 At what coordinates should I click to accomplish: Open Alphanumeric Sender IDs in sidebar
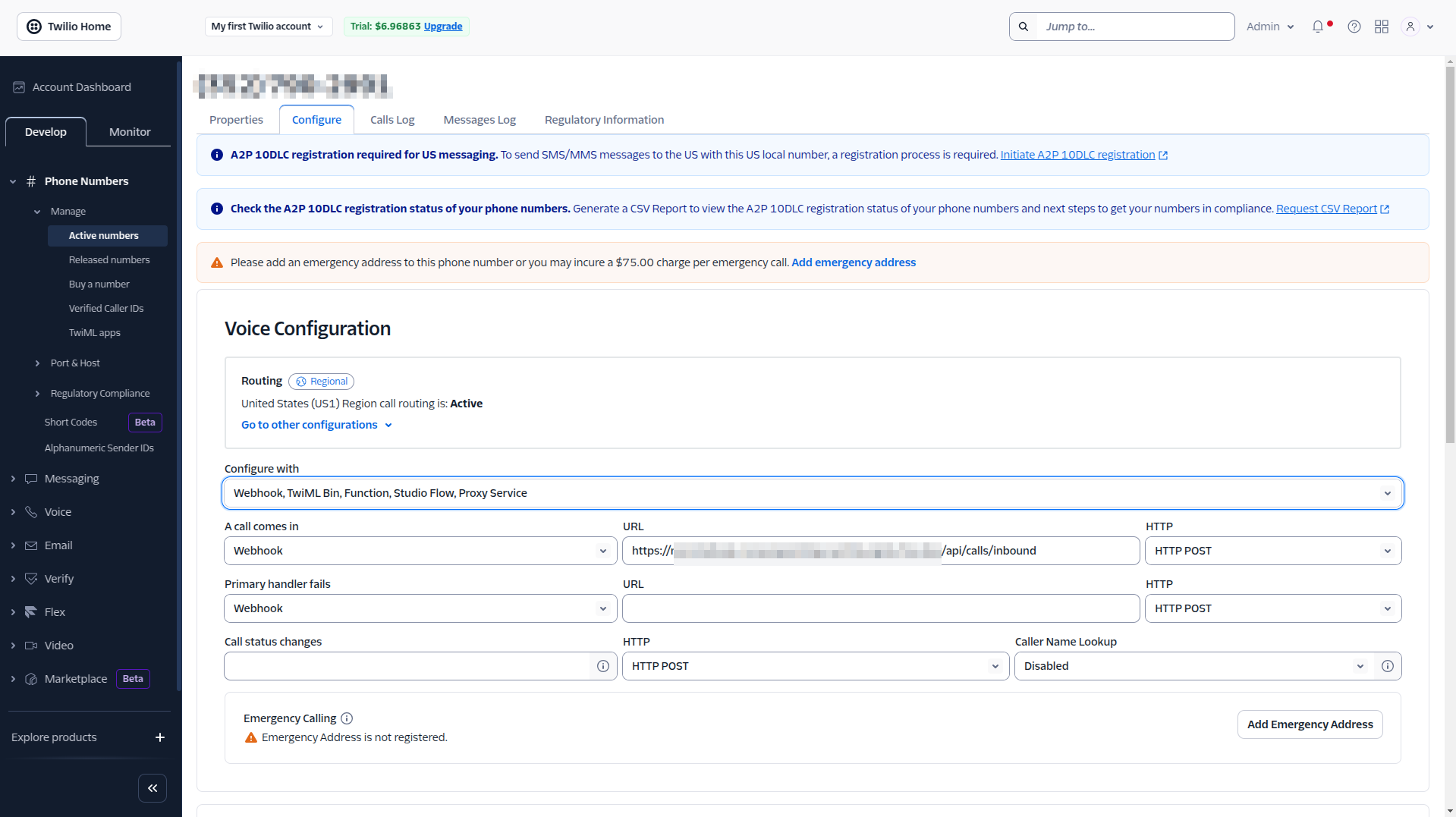coord(99,448)
